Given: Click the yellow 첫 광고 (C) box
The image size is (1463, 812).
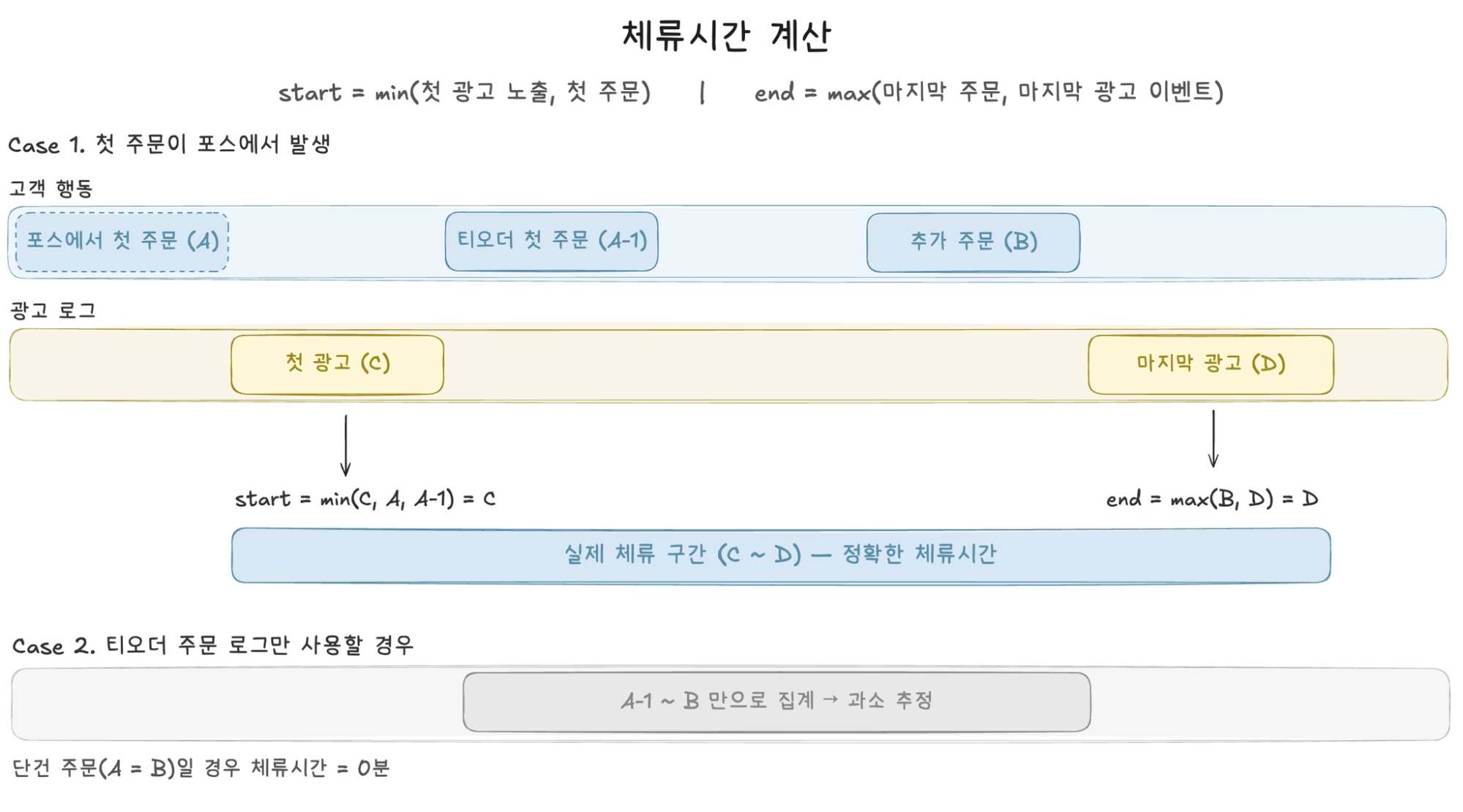Looking at the screenshot, I should (337, 364).
